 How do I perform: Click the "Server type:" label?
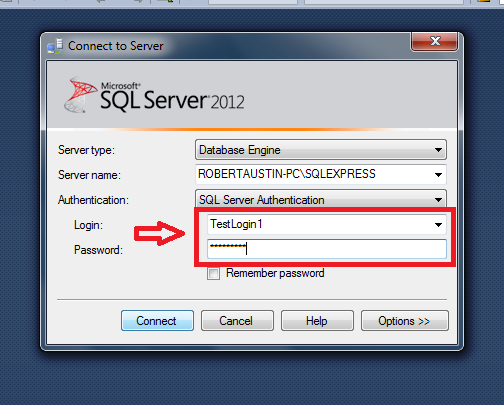tap(86, 150)
